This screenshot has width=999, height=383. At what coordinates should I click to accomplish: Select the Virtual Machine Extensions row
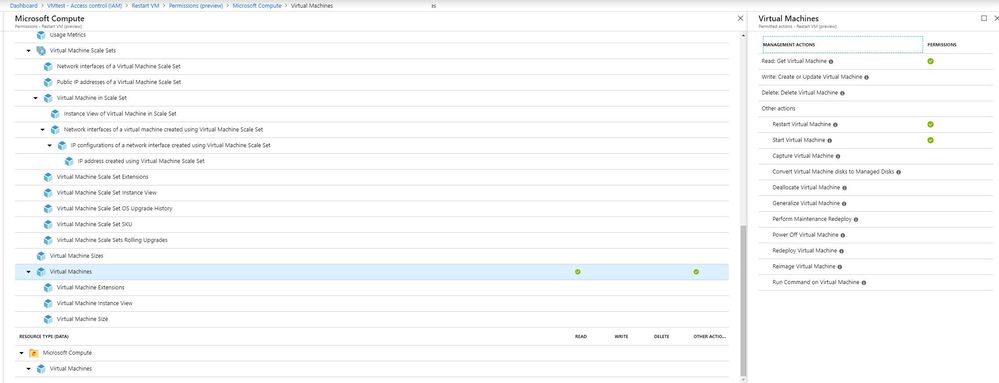click(371, 287)
